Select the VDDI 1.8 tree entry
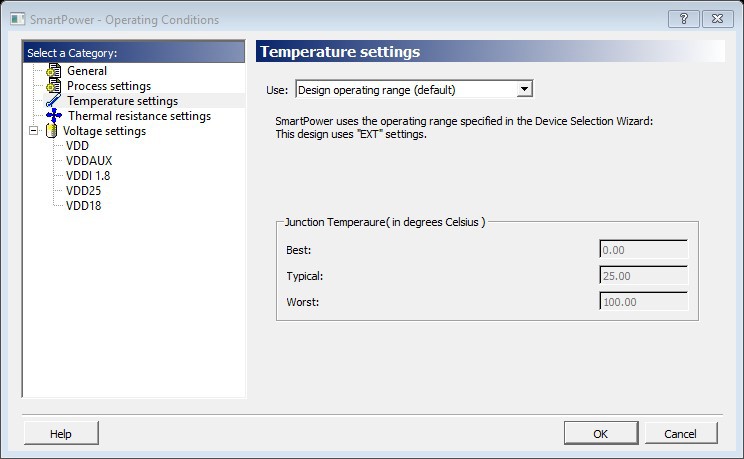The width and height of the screenshot is (744, 459). (87, 176)
